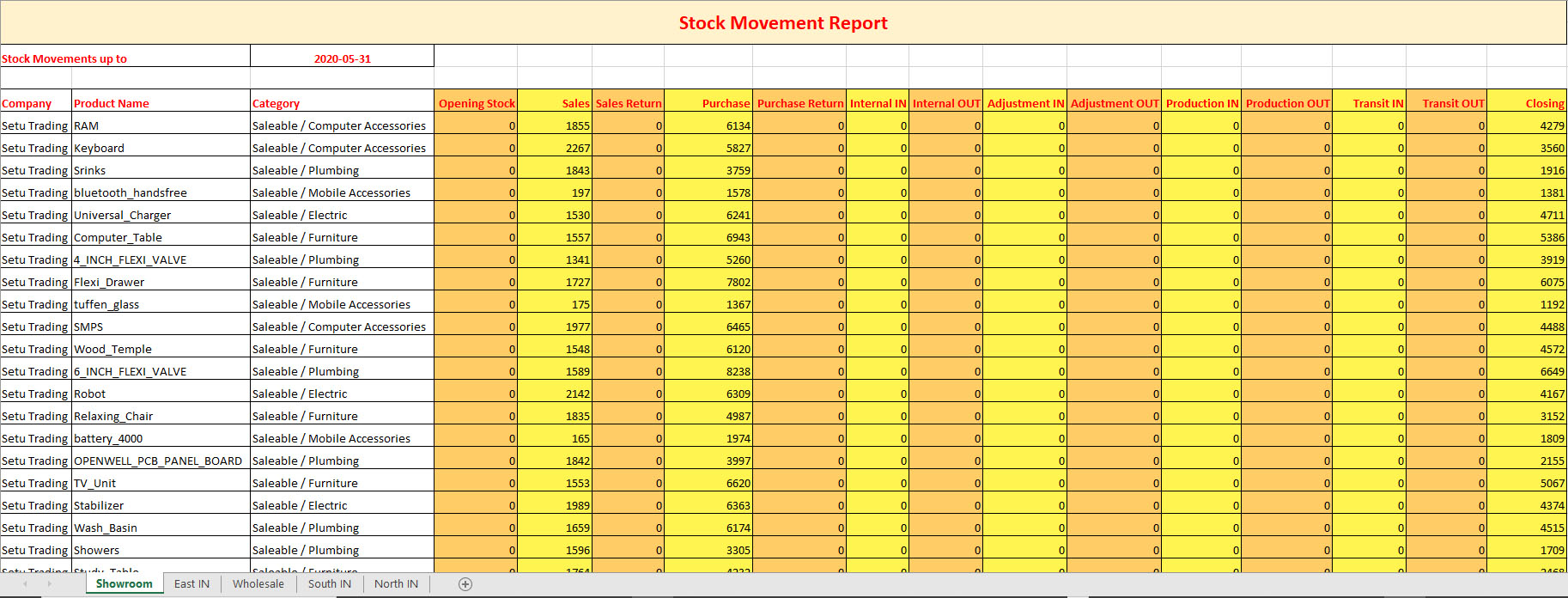Select Wash_Basin closing value 4515
Screen dimensions: 1568x598
click(1527, 525)
